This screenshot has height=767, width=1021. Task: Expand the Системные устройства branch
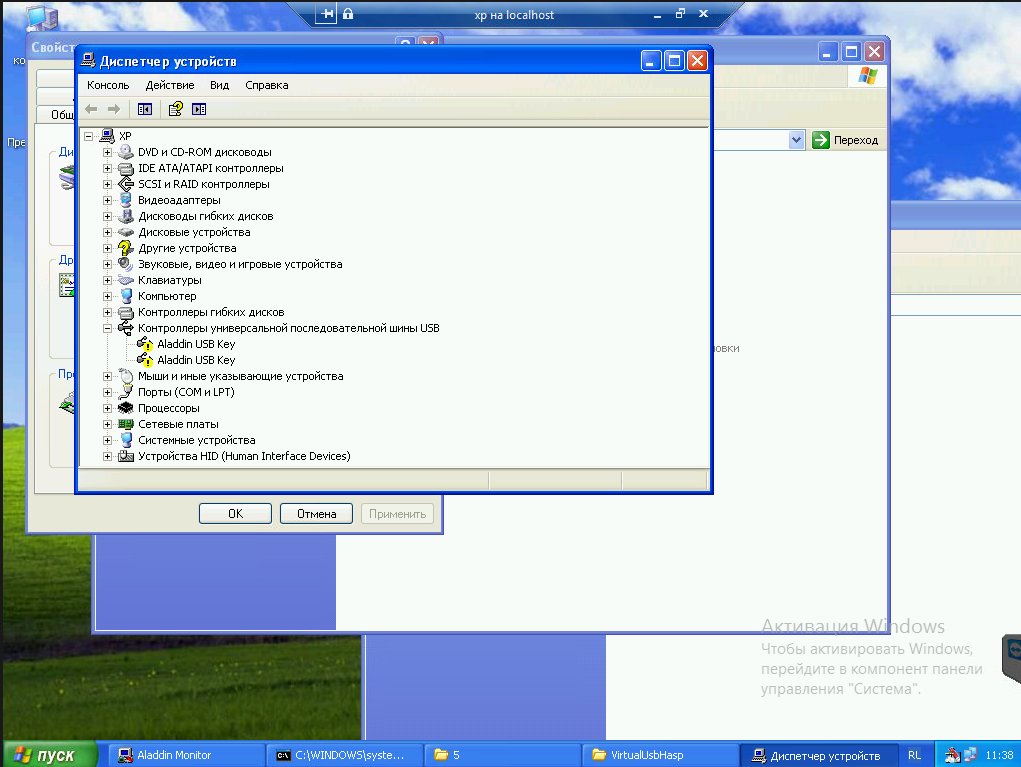tap(107, 440)
